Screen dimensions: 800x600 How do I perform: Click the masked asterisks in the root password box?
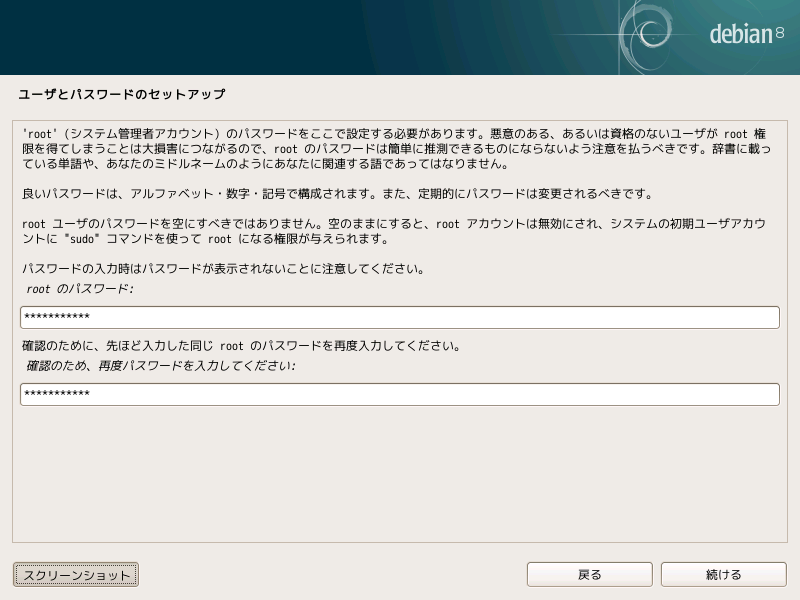(x=55, y=316)
